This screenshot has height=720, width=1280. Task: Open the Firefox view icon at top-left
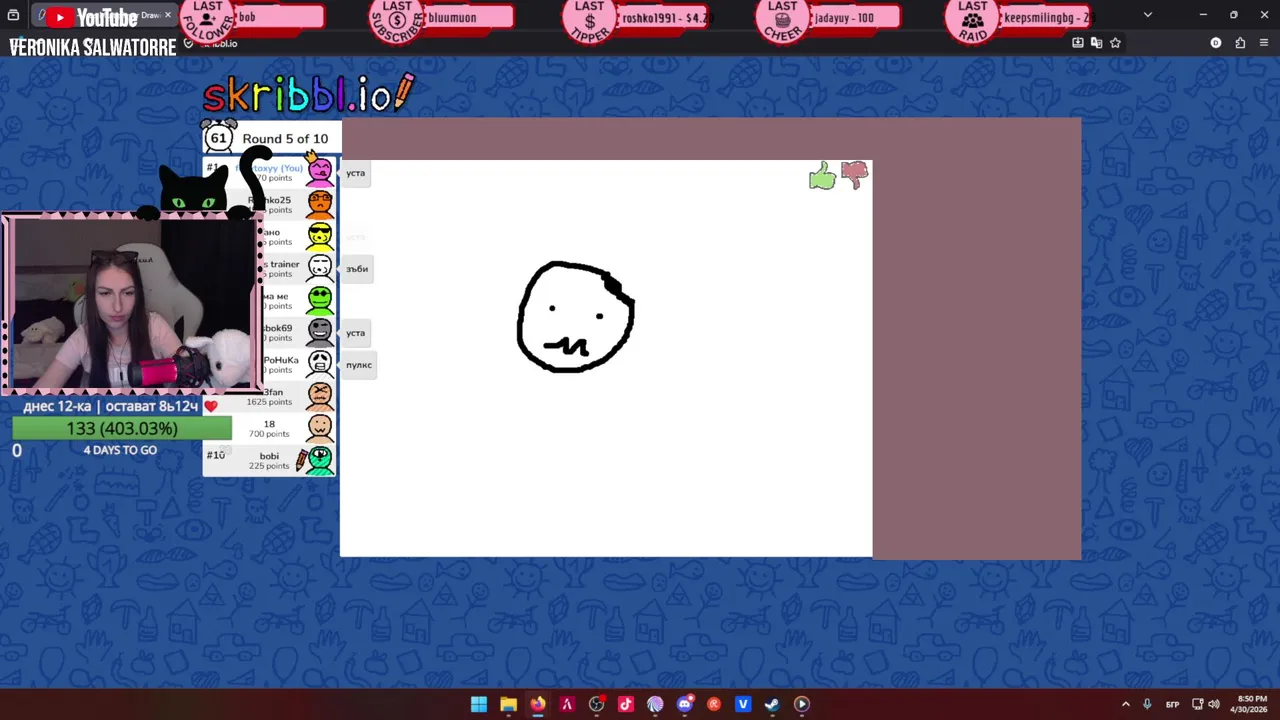tap(13, 15)
